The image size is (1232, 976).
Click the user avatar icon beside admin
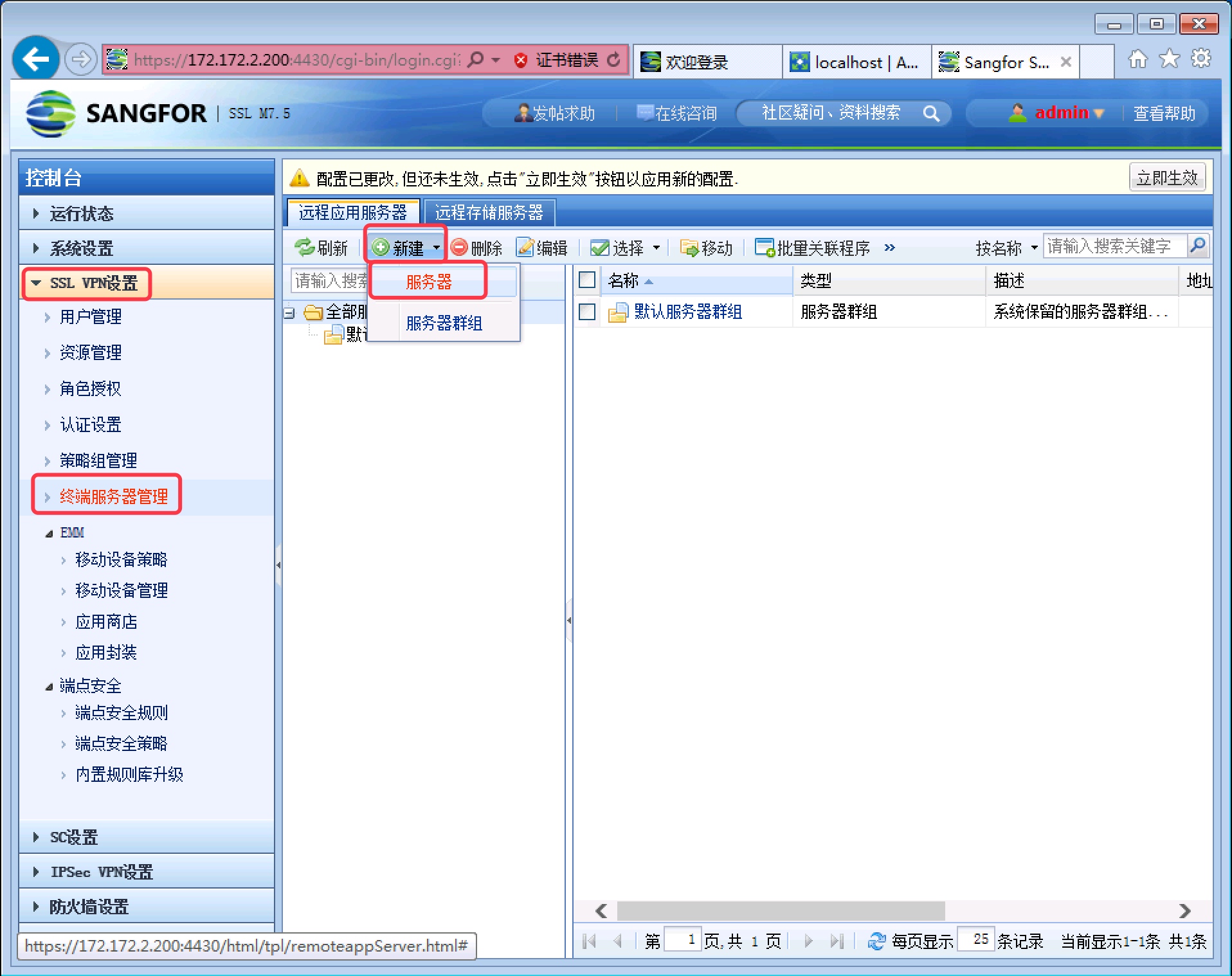1017,113
